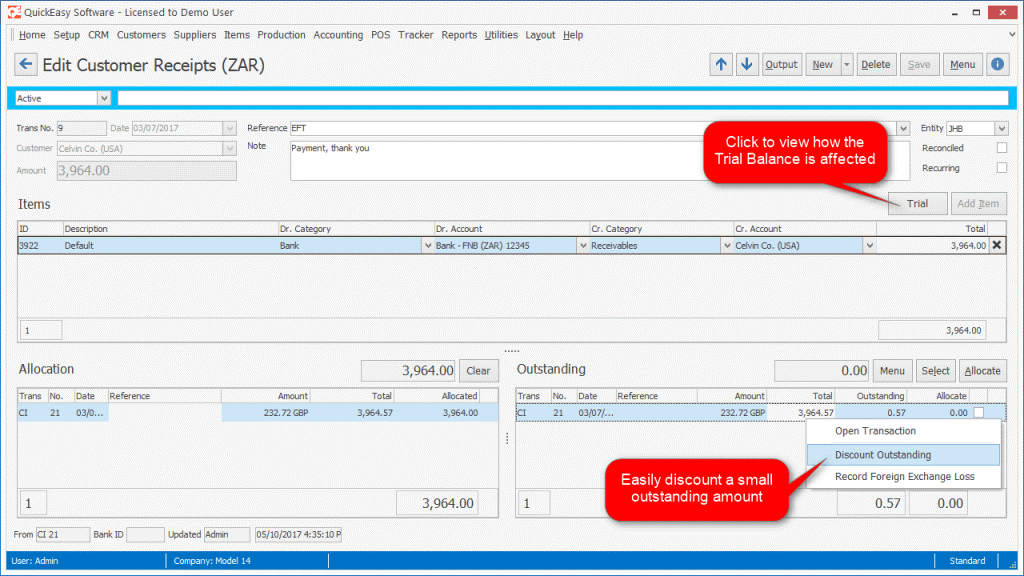Viewport: 1024px width, 576px height.
Task: Select the Default description cell
Action: [x=170, y=246]
